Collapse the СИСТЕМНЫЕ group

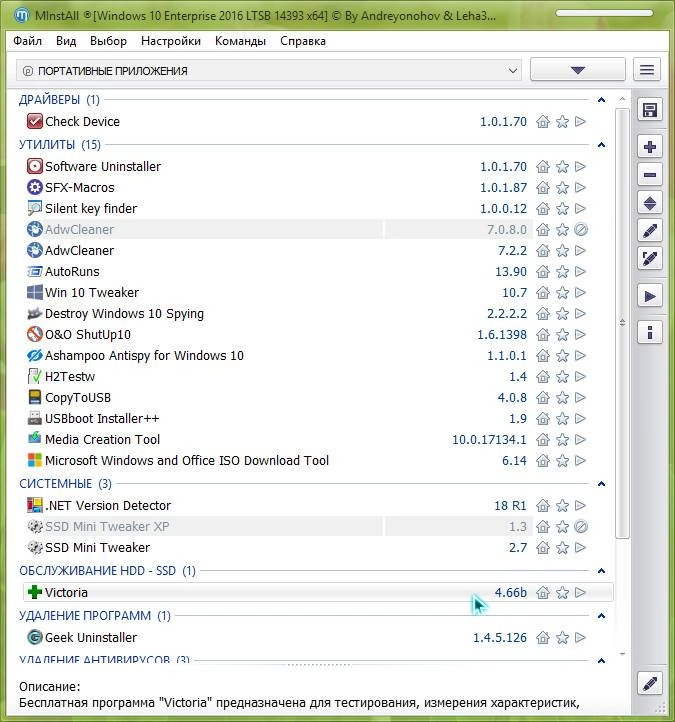[x=601, y=484]
